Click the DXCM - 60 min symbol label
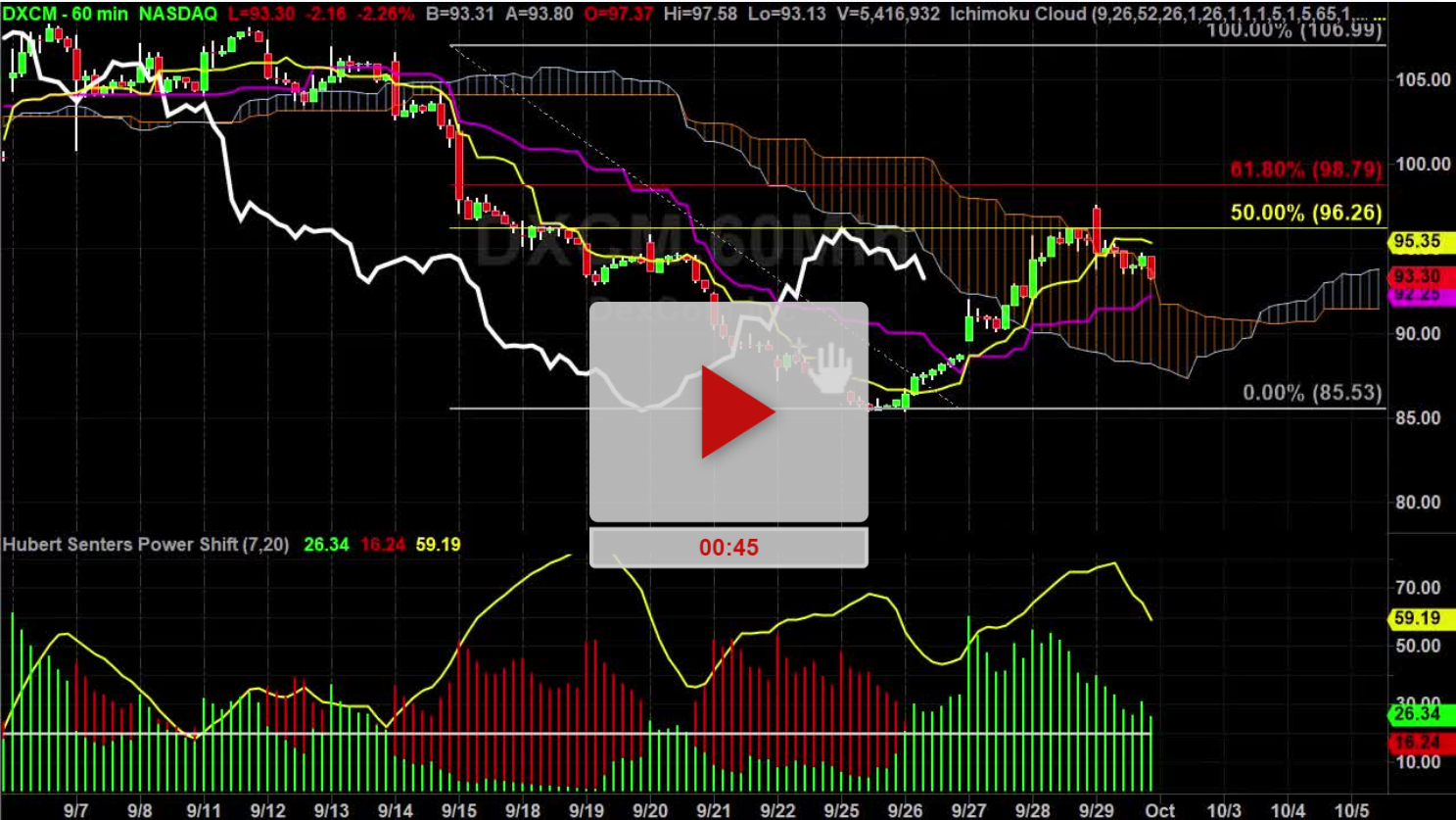Viewport: 1456px width, 820px height. (x=66, y=14)
